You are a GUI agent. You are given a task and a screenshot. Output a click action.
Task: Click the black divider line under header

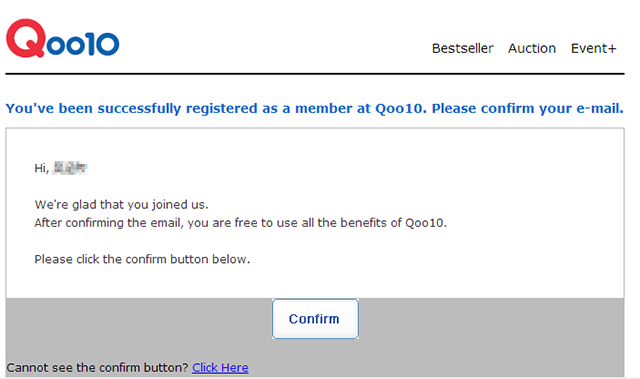(x=315, y=74)
